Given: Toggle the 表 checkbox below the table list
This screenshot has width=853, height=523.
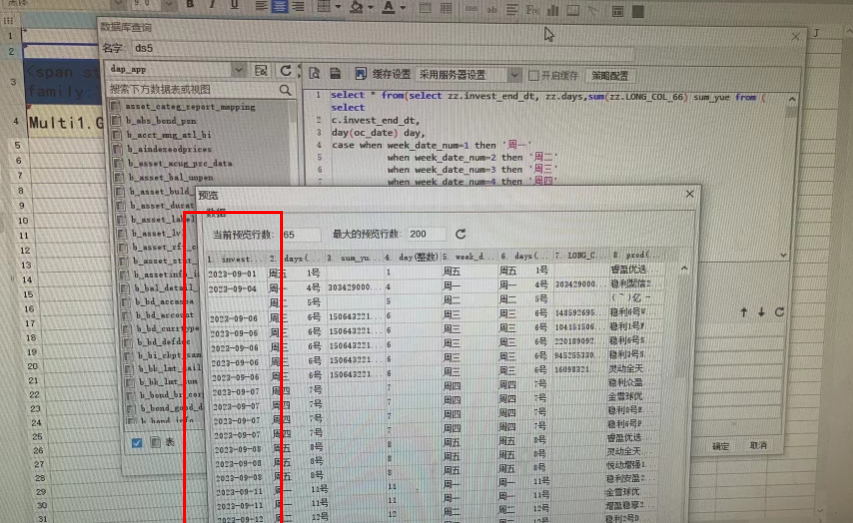Looking at the screenshot, I should 155,442.
